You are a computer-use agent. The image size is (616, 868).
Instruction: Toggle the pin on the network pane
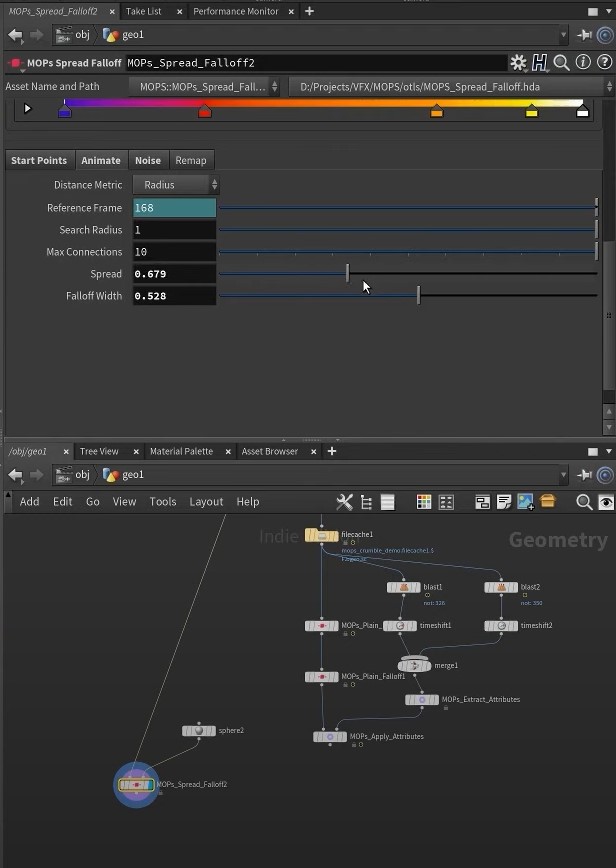point(585,475)
